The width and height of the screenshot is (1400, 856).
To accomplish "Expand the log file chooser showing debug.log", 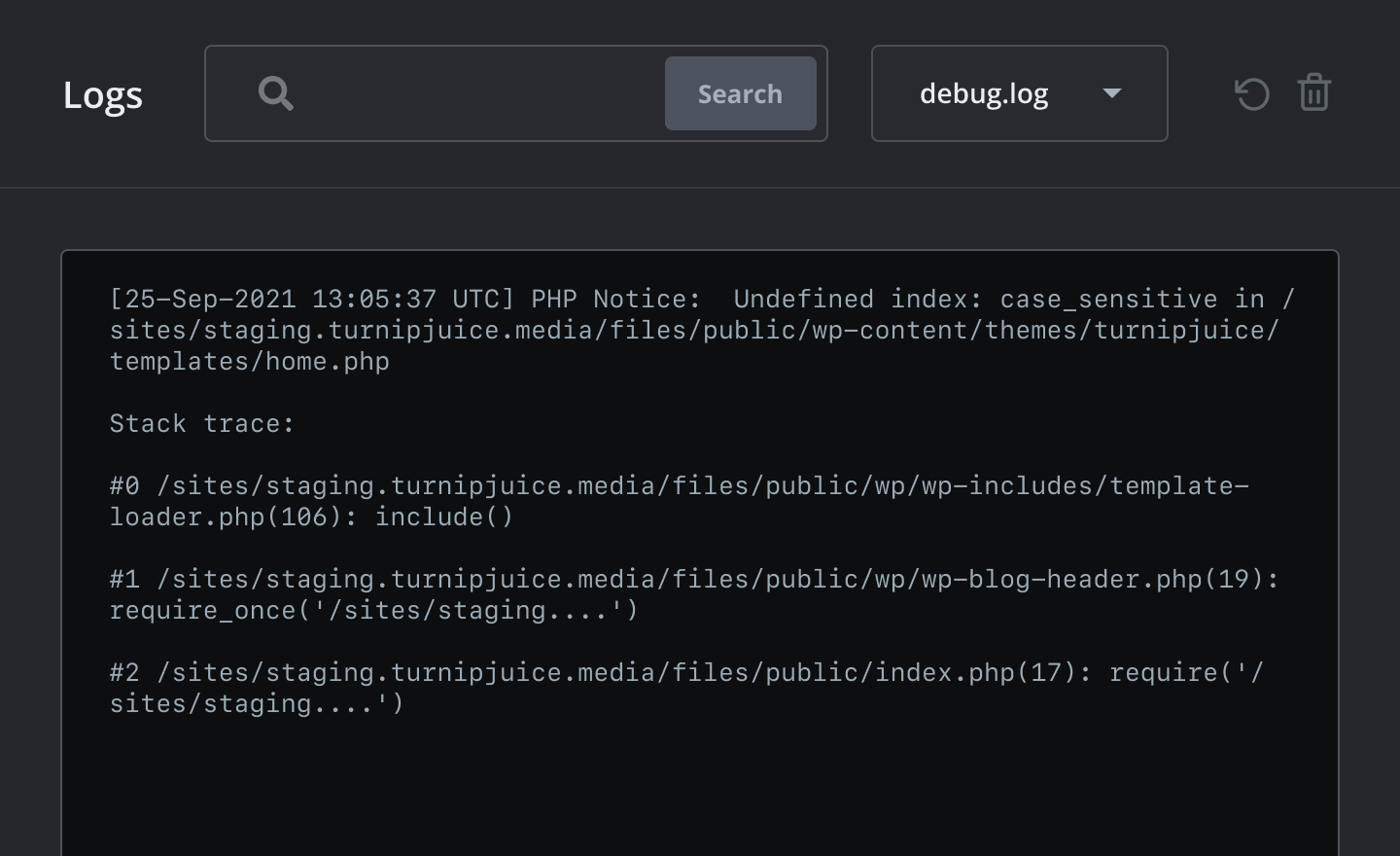I will pyautogui.click(x=1019, y=93).
